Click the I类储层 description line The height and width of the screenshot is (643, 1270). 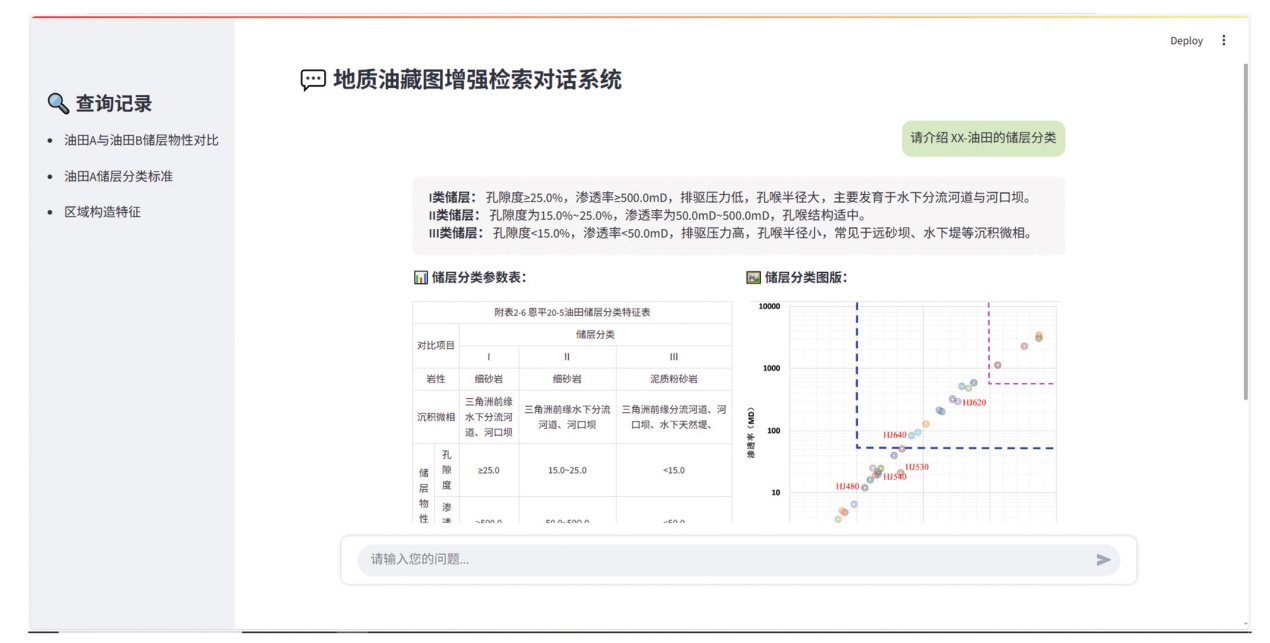(730, 197)
